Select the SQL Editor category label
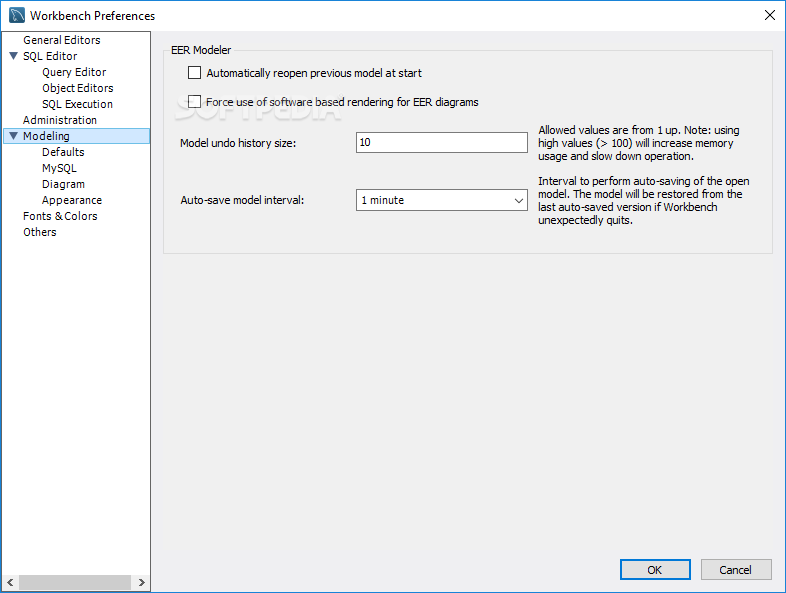 pyautogui.click(x=50, y=56)
